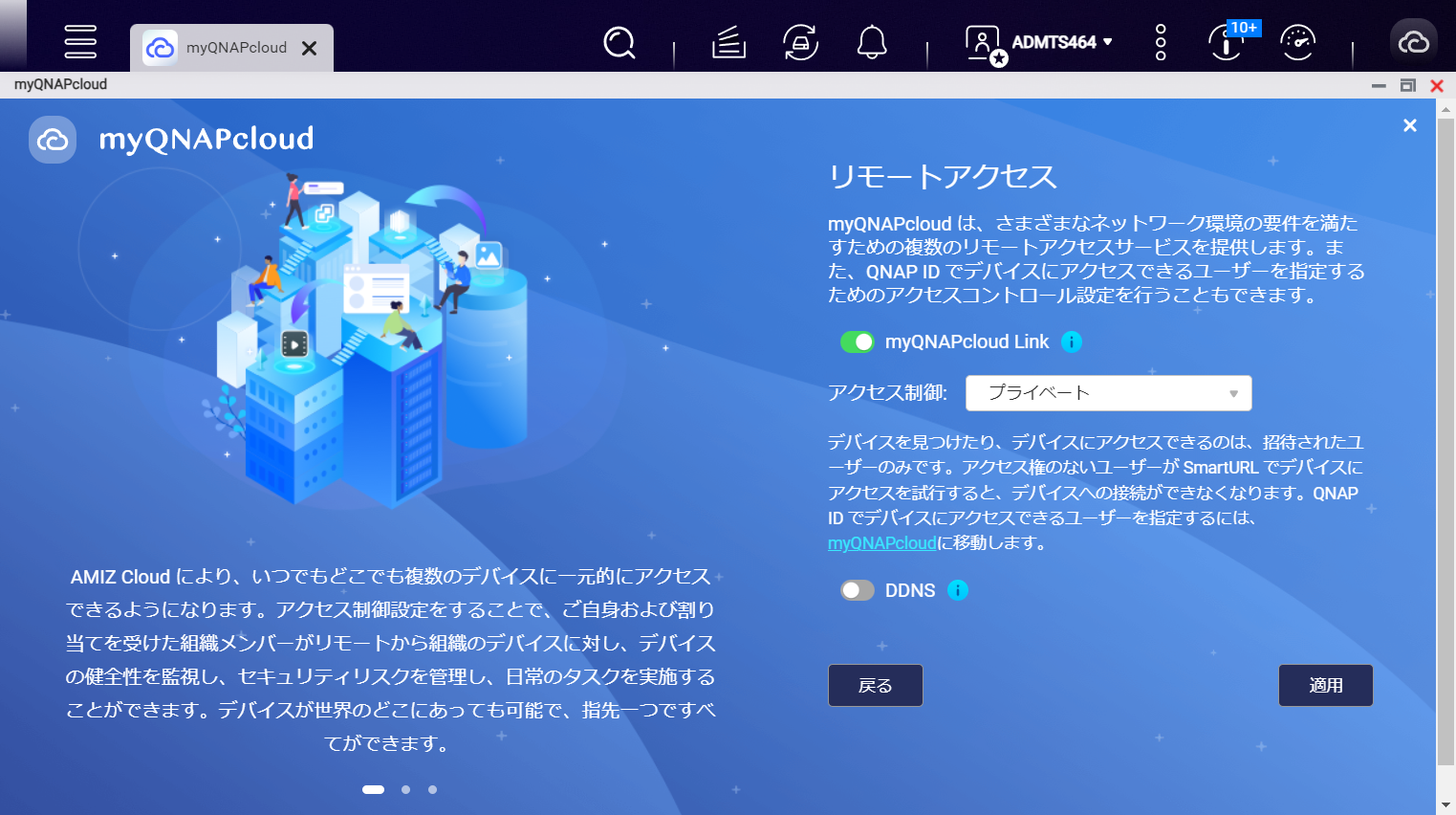Maximize the myQNAPcloud window
Viewport: 1456px width, 815px height.
pos(1407,85)
